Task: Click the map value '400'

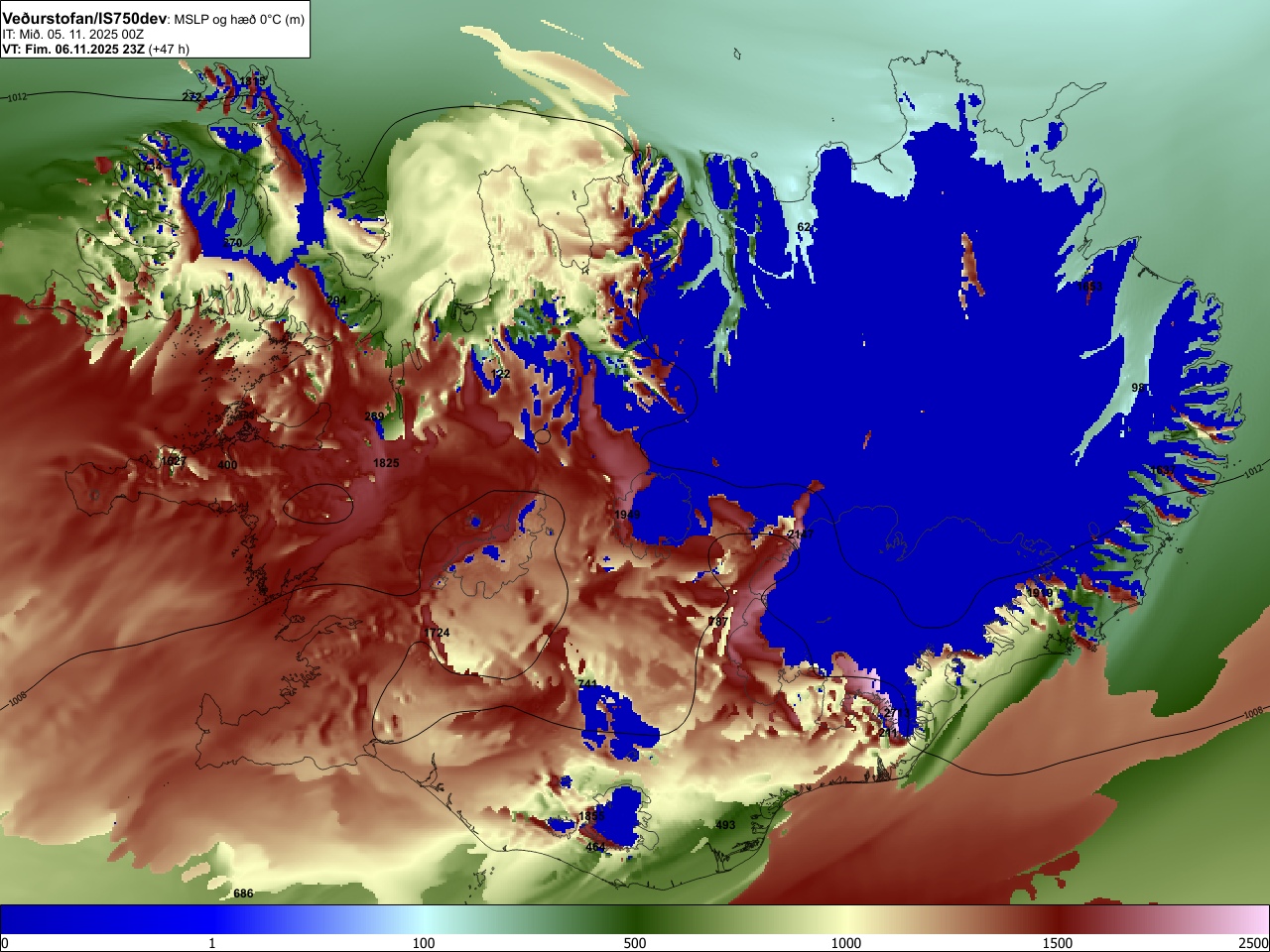Action: point(227,465)
